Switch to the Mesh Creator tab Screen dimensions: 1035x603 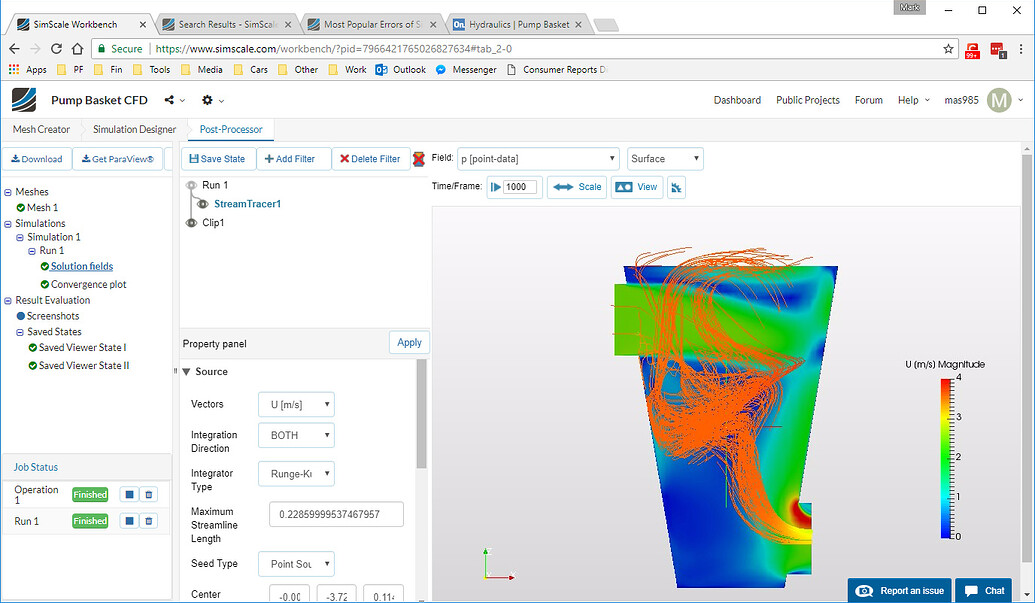(40, 129)
